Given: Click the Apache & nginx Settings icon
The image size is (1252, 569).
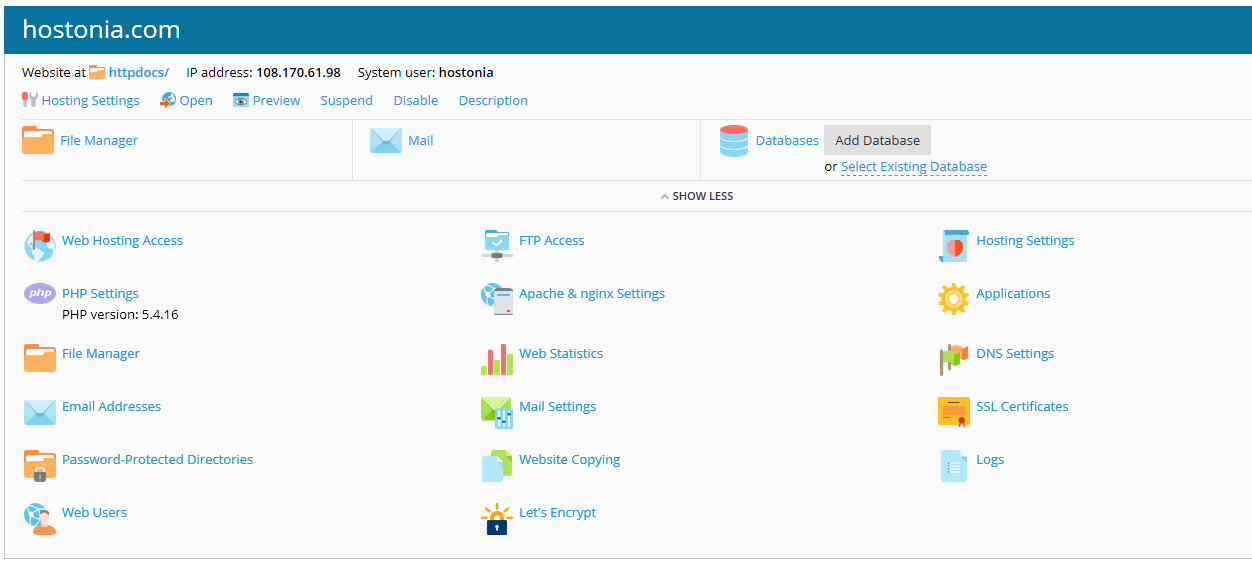Looking at the screenshot, I should pos(497,298).
